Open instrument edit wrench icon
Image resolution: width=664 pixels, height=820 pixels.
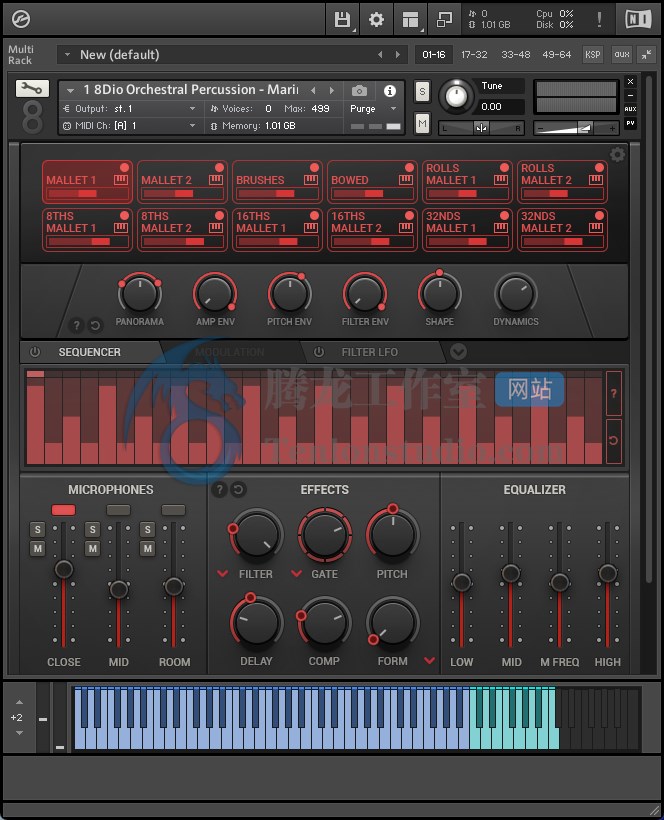[x=32, y=88]
